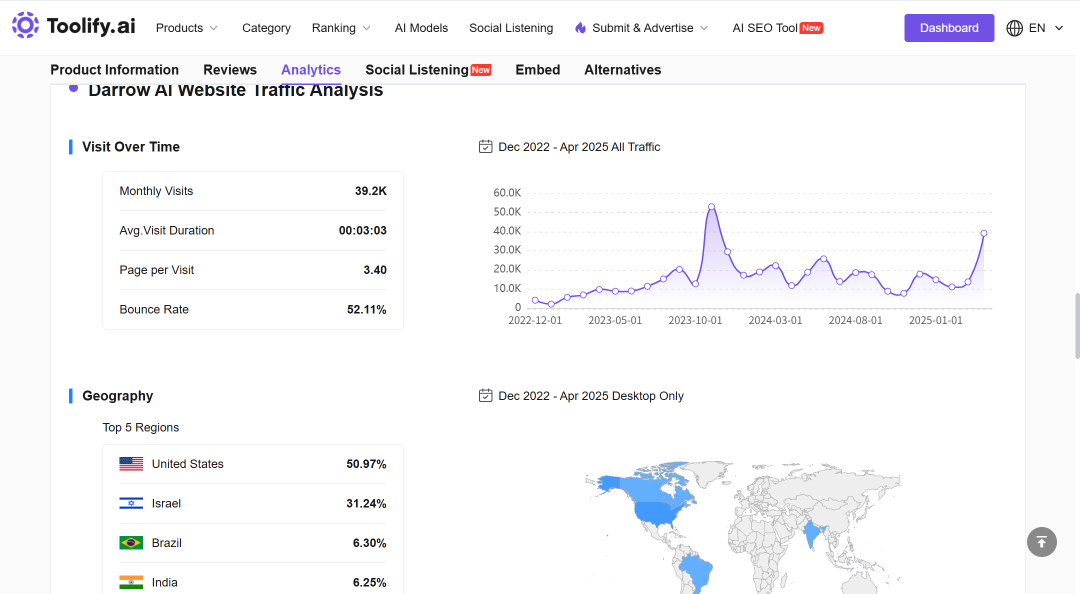Screen dimensions: 1080x594
Task: Click the Israel flag icon
Action: [x=131, y=504]
